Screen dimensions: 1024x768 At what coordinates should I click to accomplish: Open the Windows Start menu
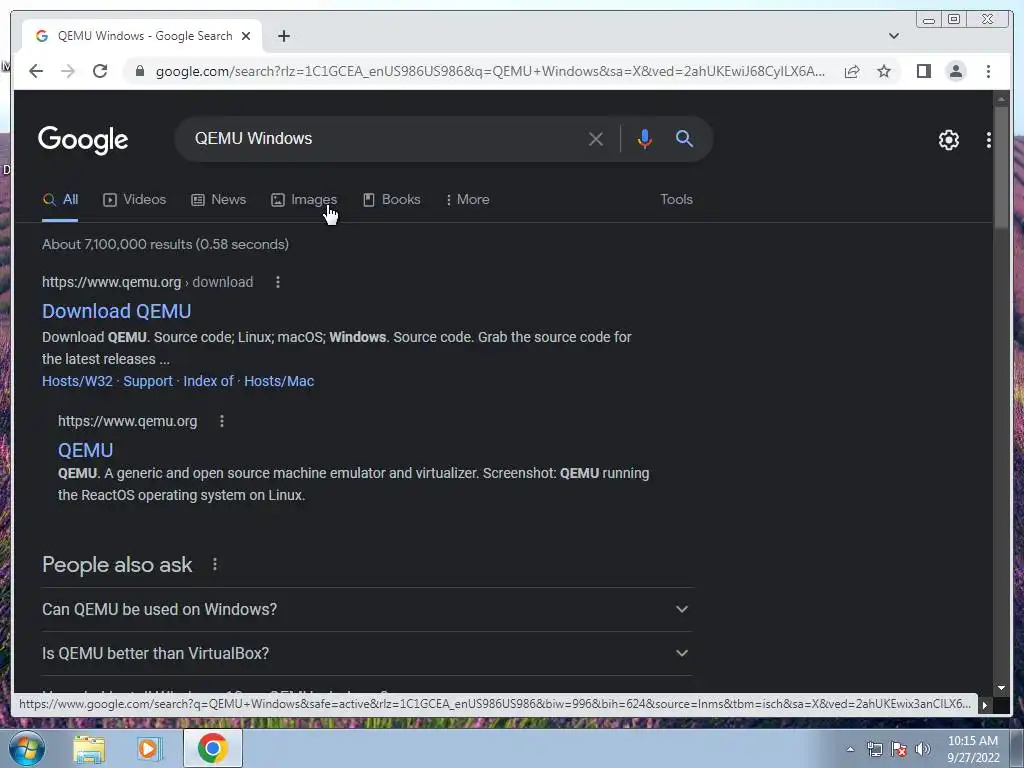pos(27,748)
